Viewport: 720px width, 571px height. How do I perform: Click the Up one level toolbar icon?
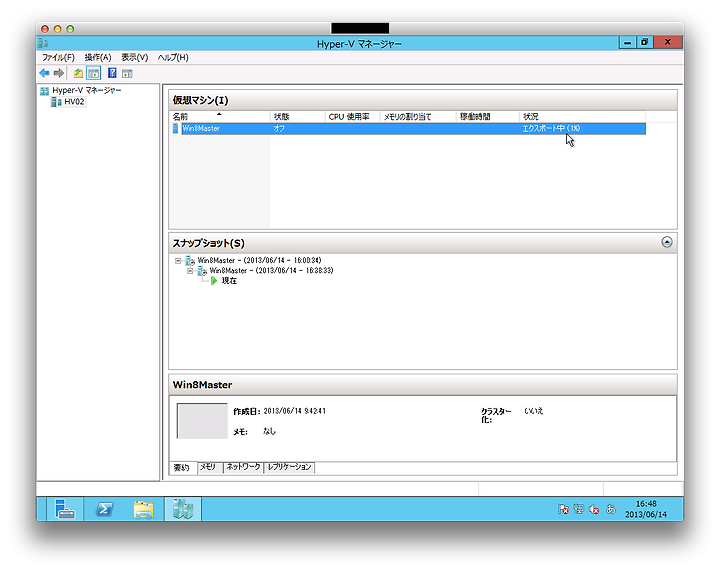[x=79, y=73]
